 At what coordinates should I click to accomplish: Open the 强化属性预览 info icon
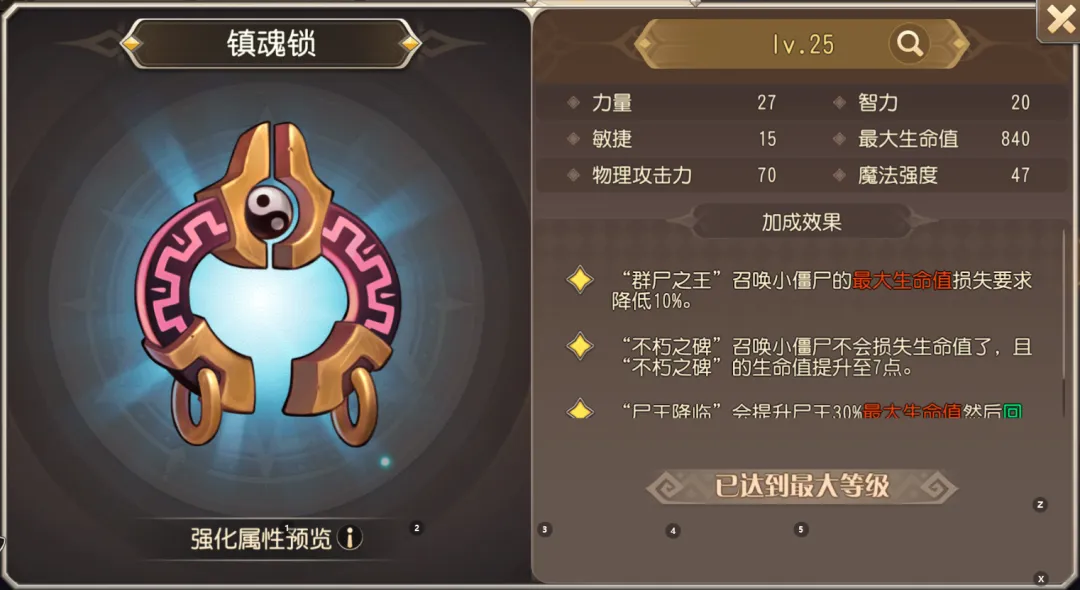350,538
